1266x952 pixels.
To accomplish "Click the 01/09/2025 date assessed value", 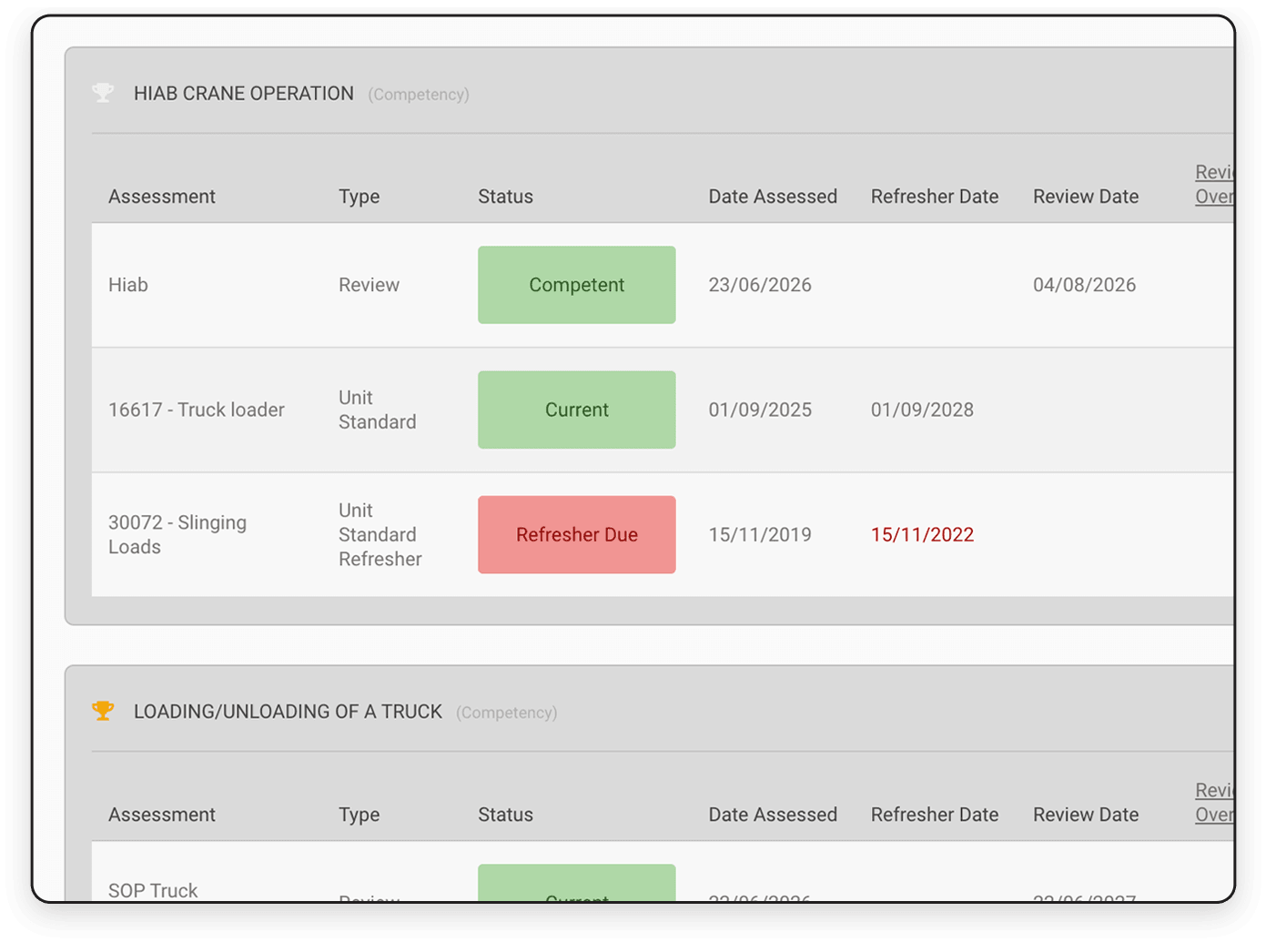I will [760, 410].
